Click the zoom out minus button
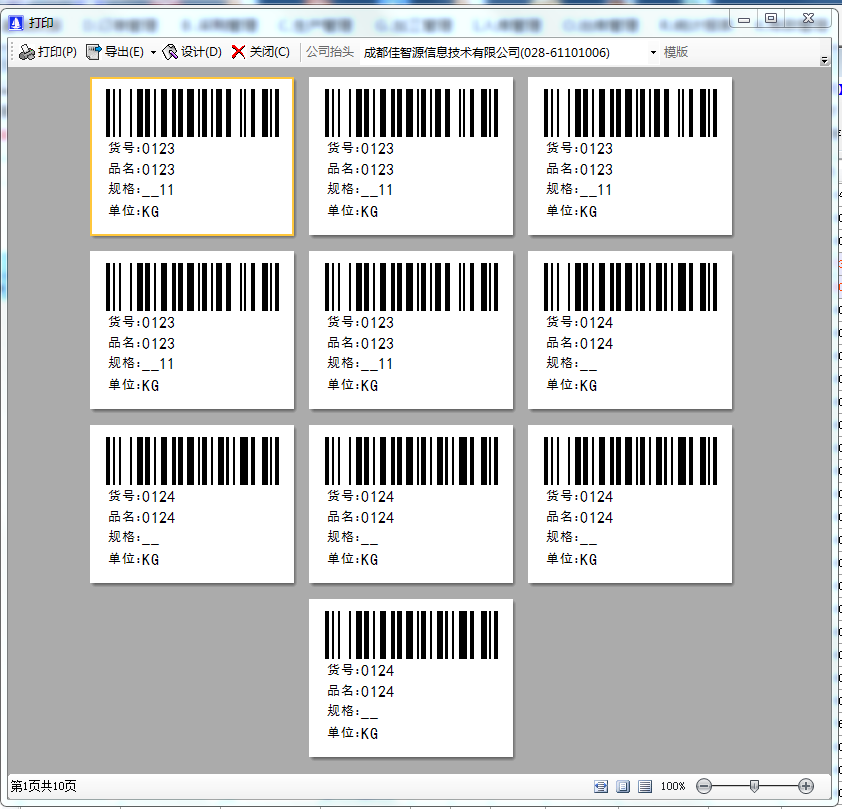This screenshot has width=842, height=809. (704, 786)
